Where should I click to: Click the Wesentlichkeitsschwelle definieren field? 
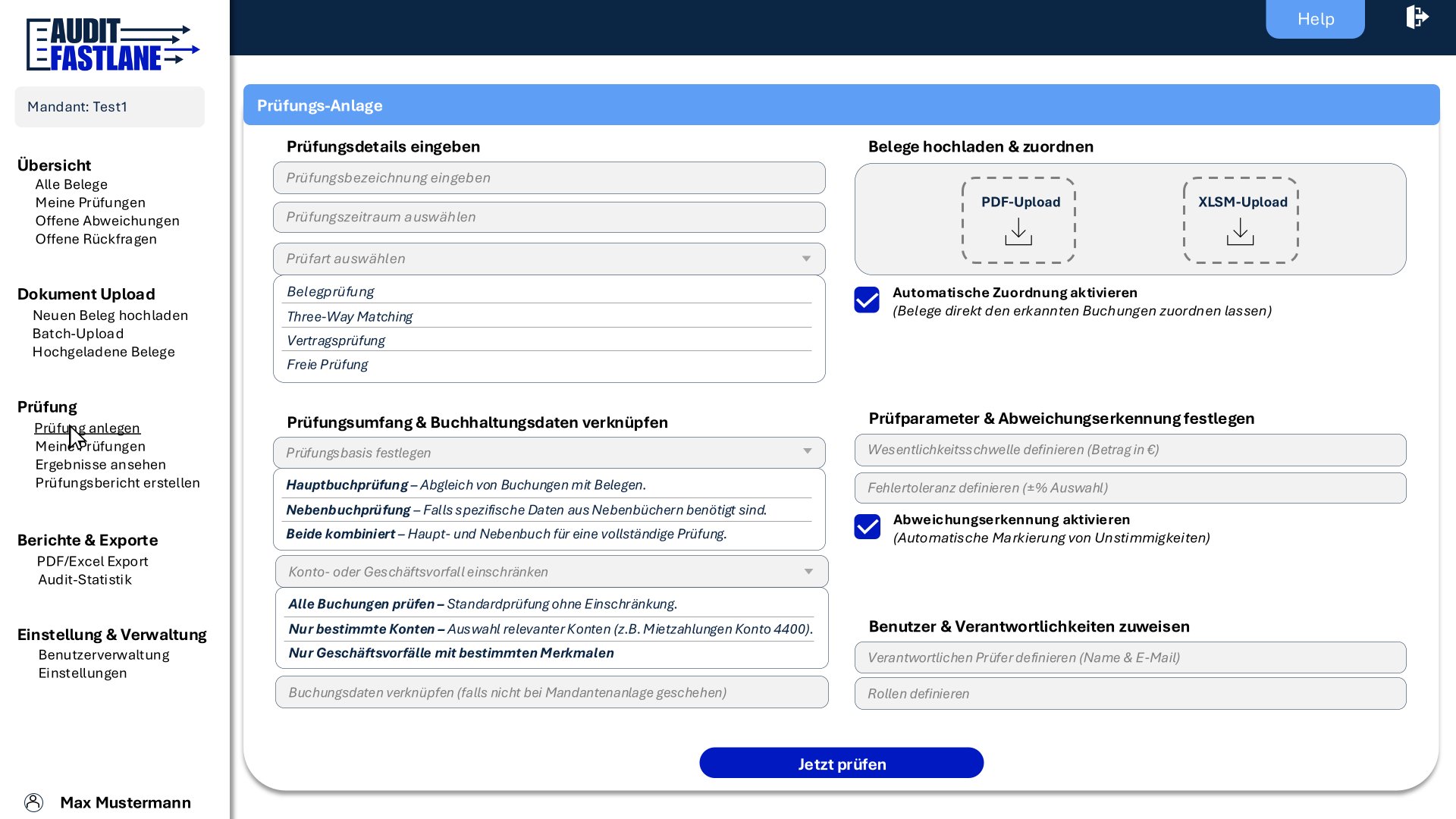click(x=1130, y=450)
